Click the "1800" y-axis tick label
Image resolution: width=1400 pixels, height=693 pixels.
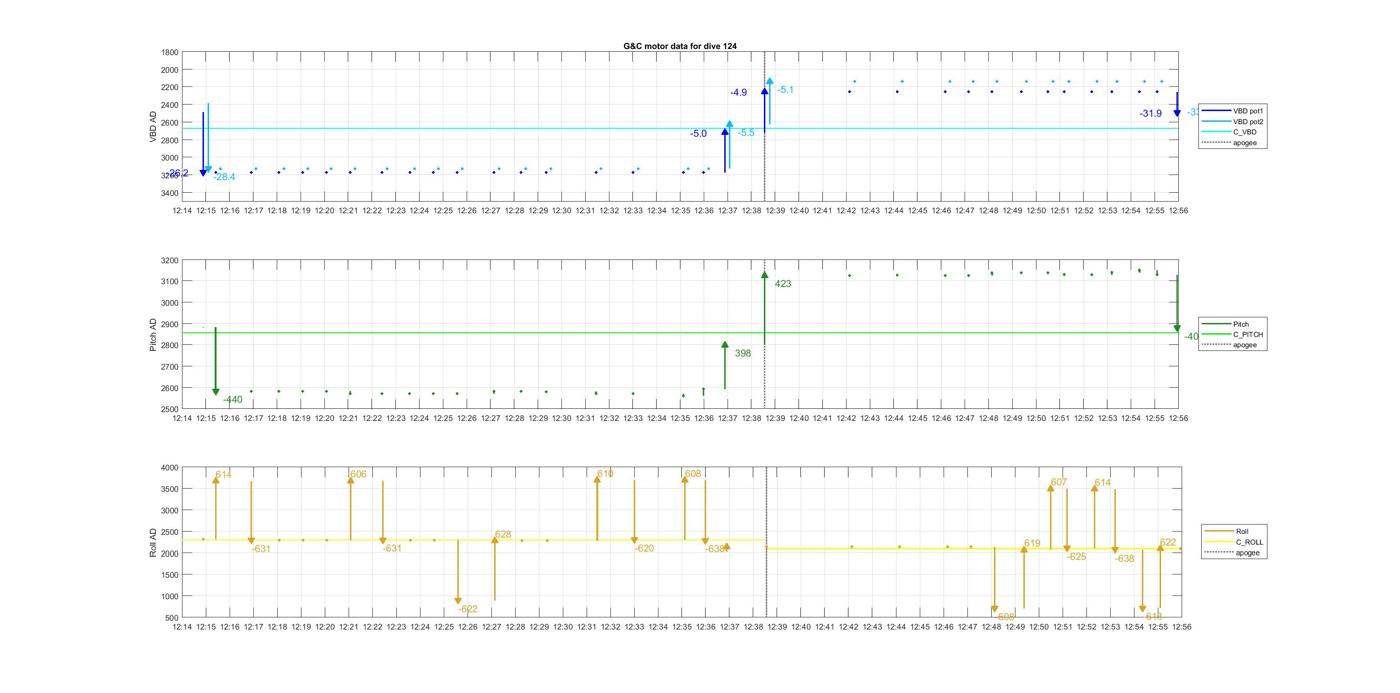(x=170, y=53)
